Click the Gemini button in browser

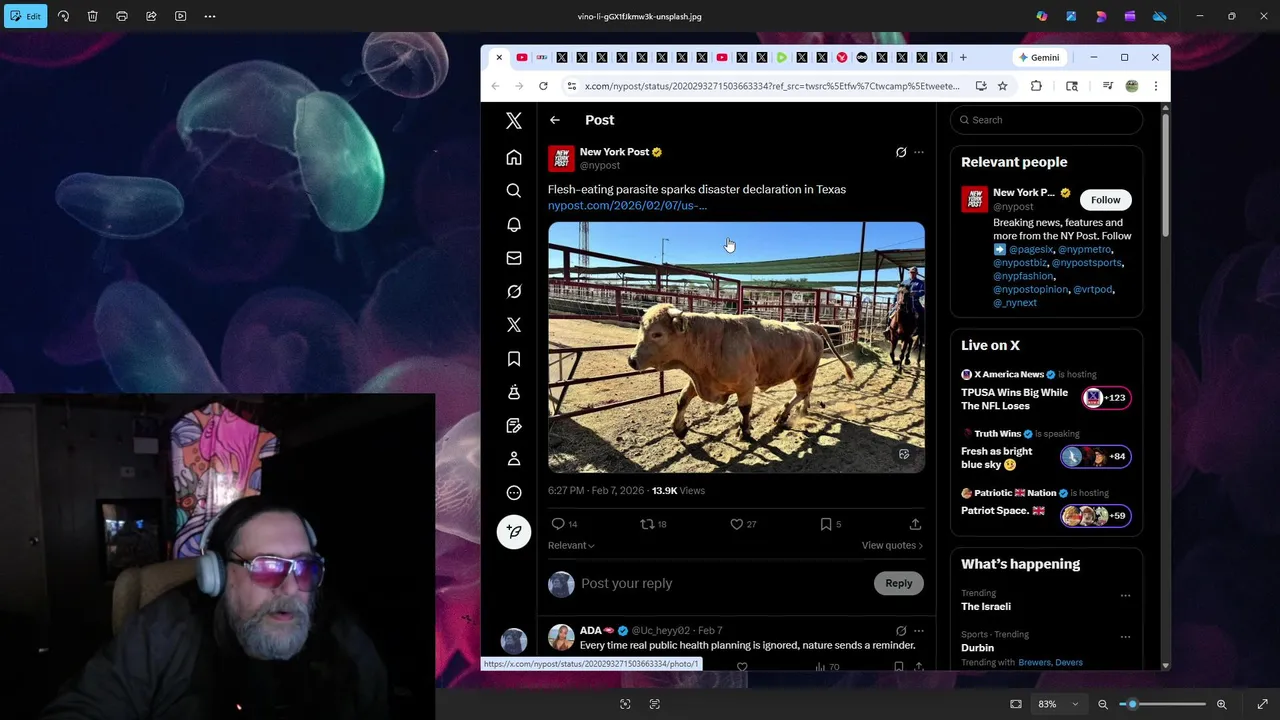click(1039, 57)
